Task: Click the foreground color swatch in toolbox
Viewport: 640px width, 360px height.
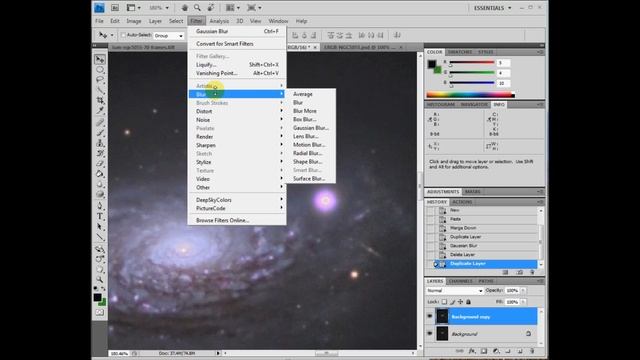Action: coord(97,297)
